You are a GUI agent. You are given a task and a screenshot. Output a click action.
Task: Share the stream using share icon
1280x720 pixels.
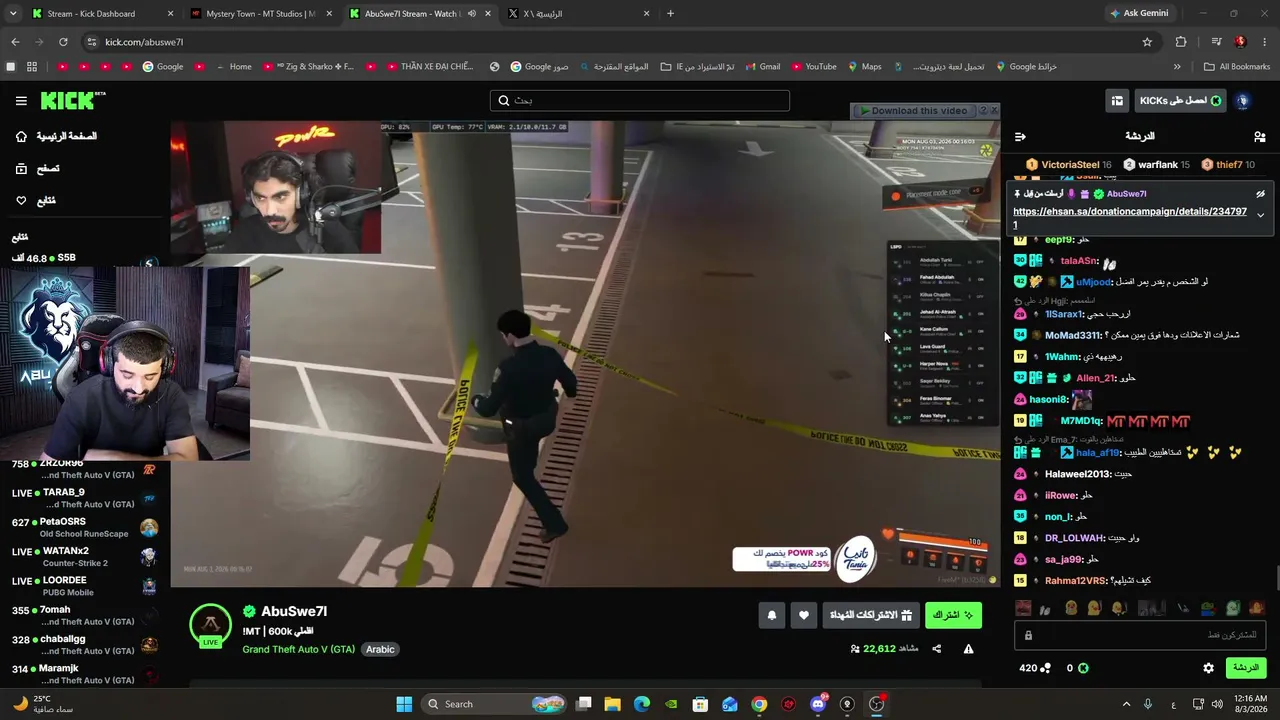coord(937,649)
